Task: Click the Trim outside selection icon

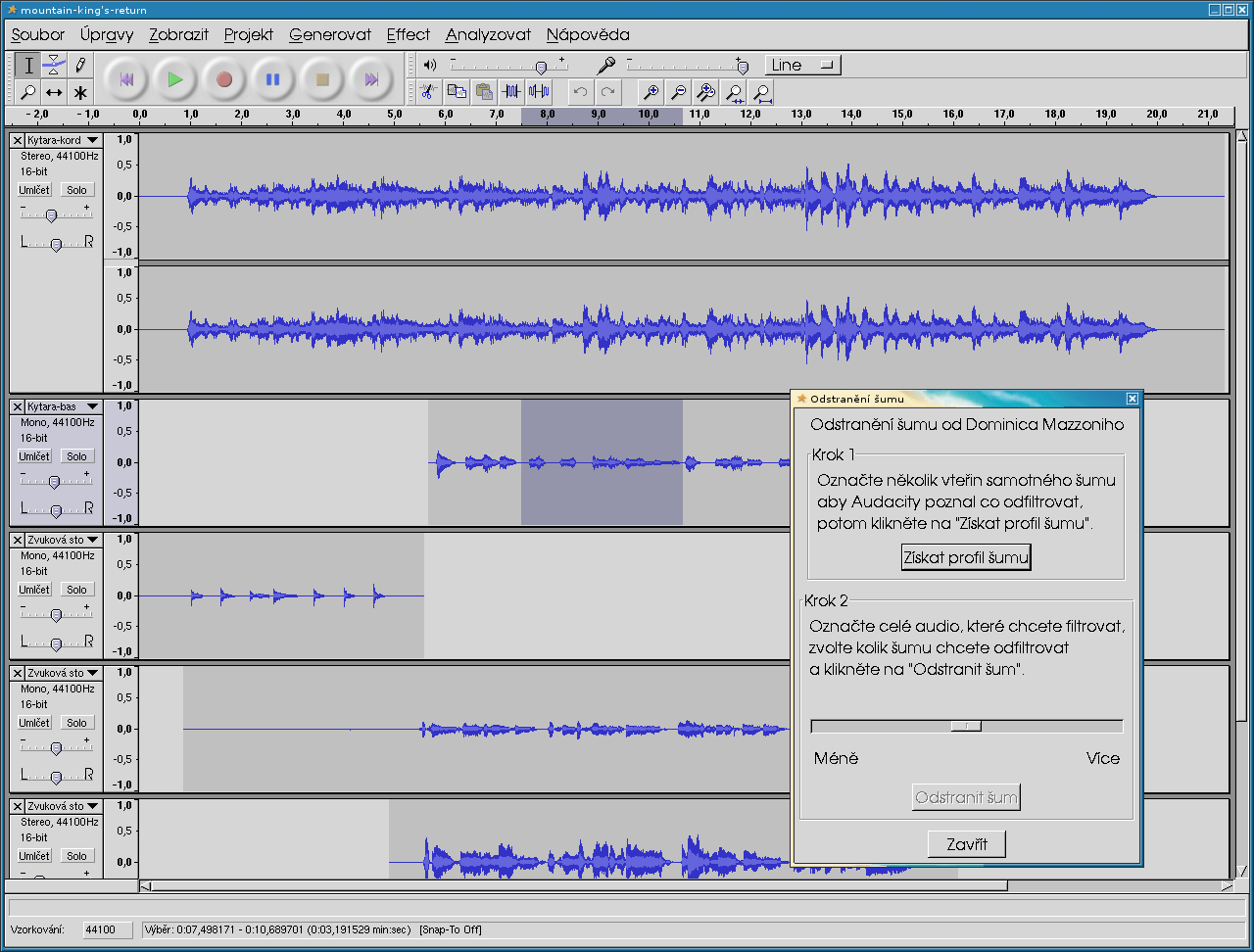Action: tap(511, 92)
